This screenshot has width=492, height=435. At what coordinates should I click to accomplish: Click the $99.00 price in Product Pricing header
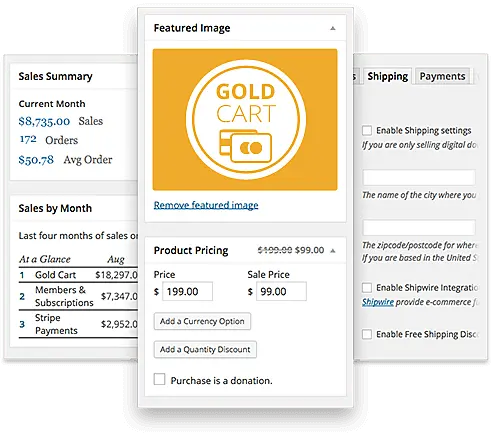coord(310,250)
